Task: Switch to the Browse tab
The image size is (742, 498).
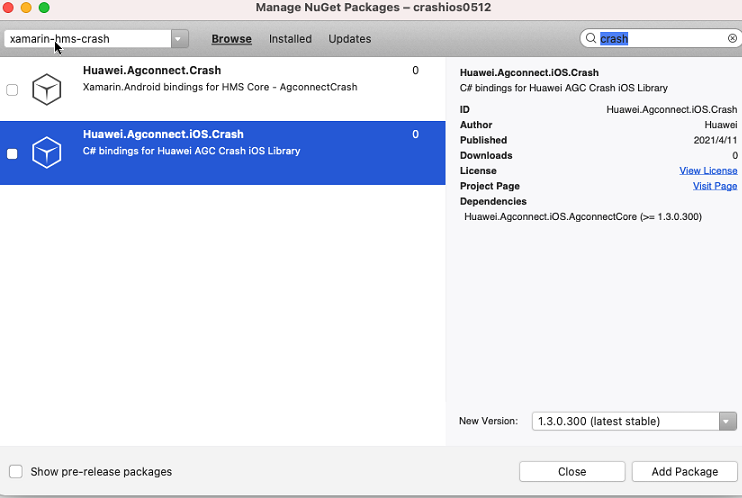Action: click(231, 39)
